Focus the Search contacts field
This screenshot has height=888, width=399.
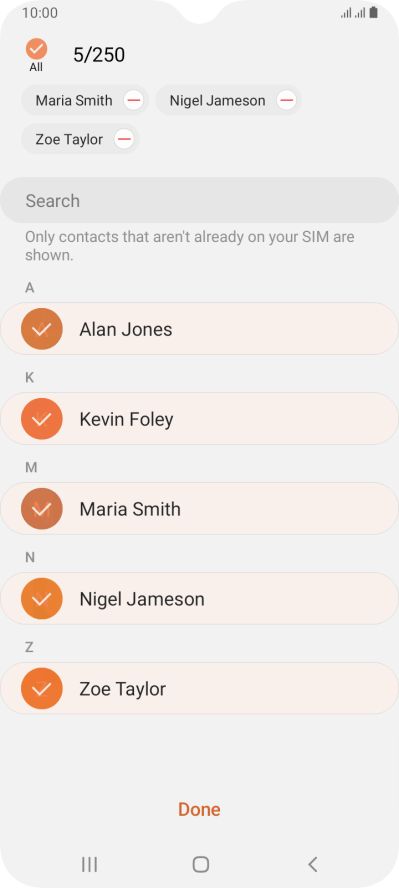[x=199, y=200]
